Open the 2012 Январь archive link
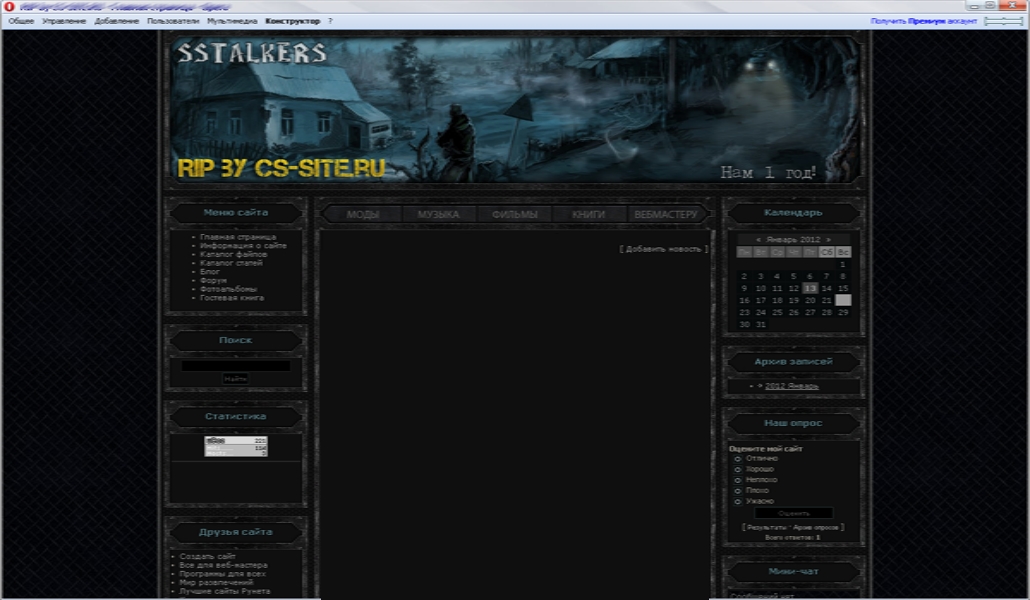This screenshot has height=600, width=1030. [x=792, y=386]
